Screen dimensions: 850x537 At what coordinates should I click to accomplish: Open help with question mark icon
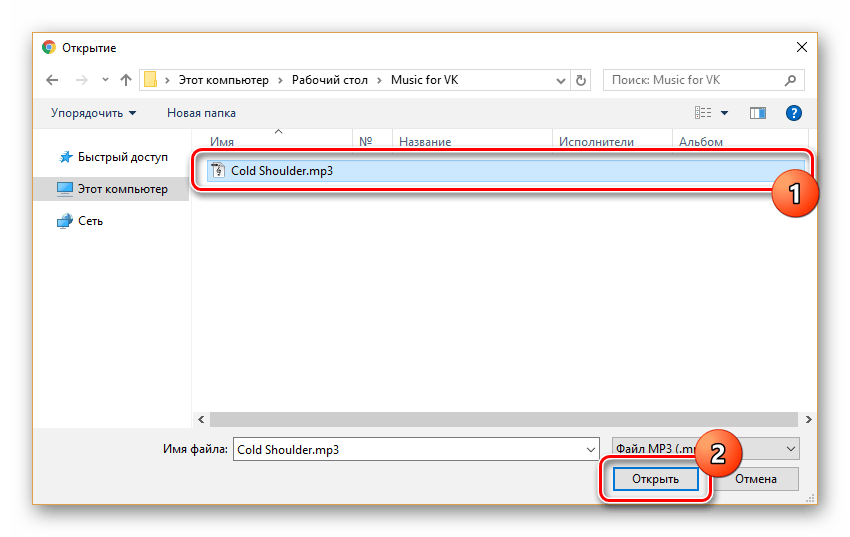794,113
